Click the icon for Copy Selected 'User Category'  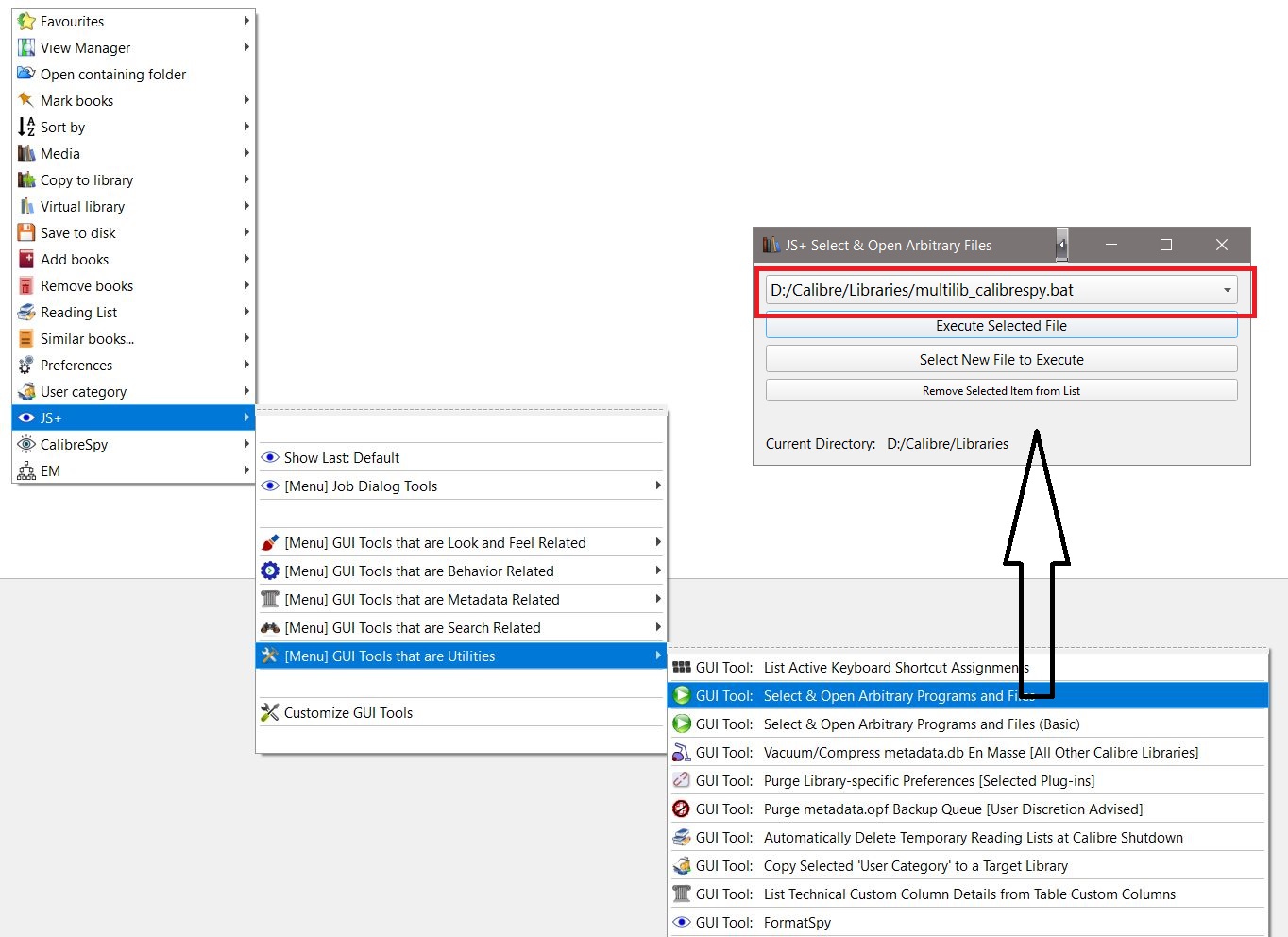(682, 865)
